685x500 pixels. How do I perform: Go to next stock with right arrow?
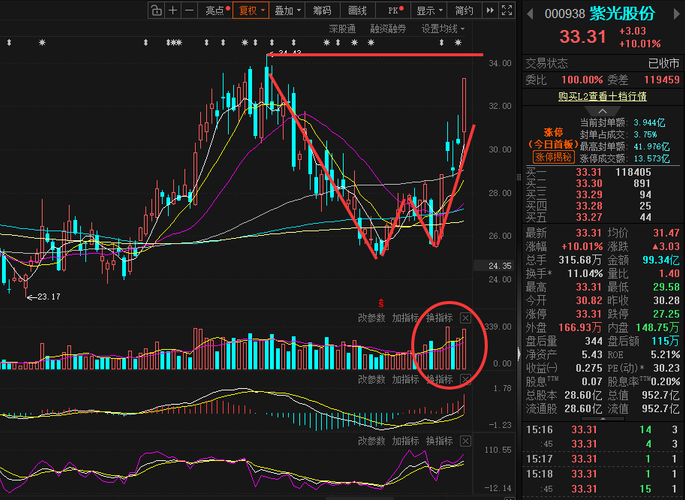click(x=675, y=14)
